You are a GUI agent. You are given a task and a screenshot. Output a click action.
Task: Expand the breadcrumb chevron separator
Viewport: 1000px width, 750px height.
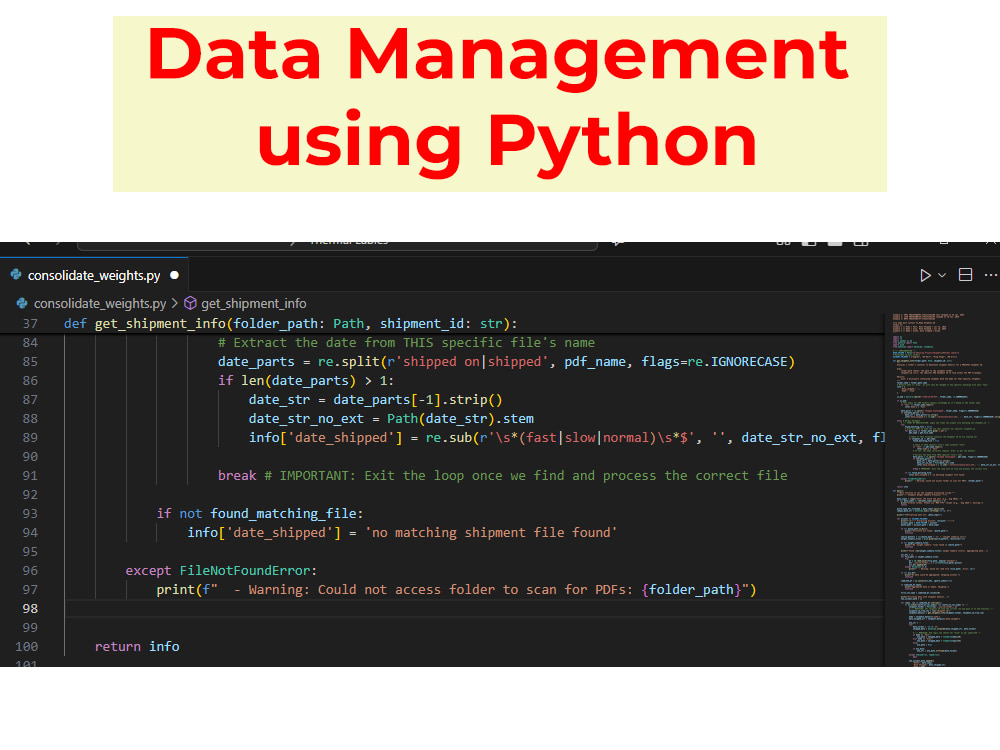[x=175, y=304]
